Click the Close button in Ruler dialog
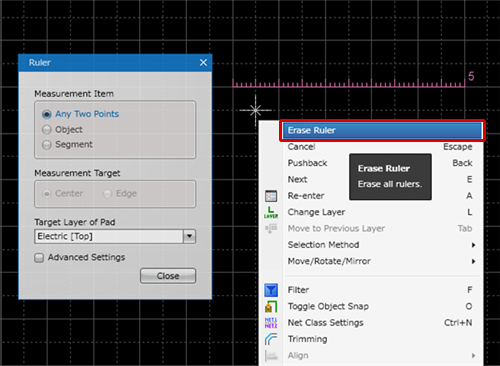Screen dimensions: 500x366 tap(168, 276)
